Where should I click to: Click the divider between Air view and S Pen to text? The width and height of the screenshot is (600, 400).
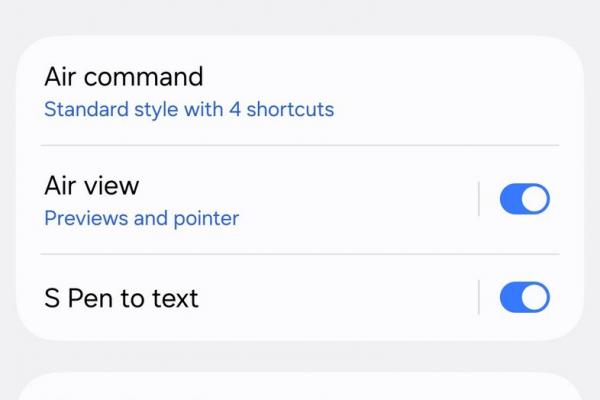(300, 254)
